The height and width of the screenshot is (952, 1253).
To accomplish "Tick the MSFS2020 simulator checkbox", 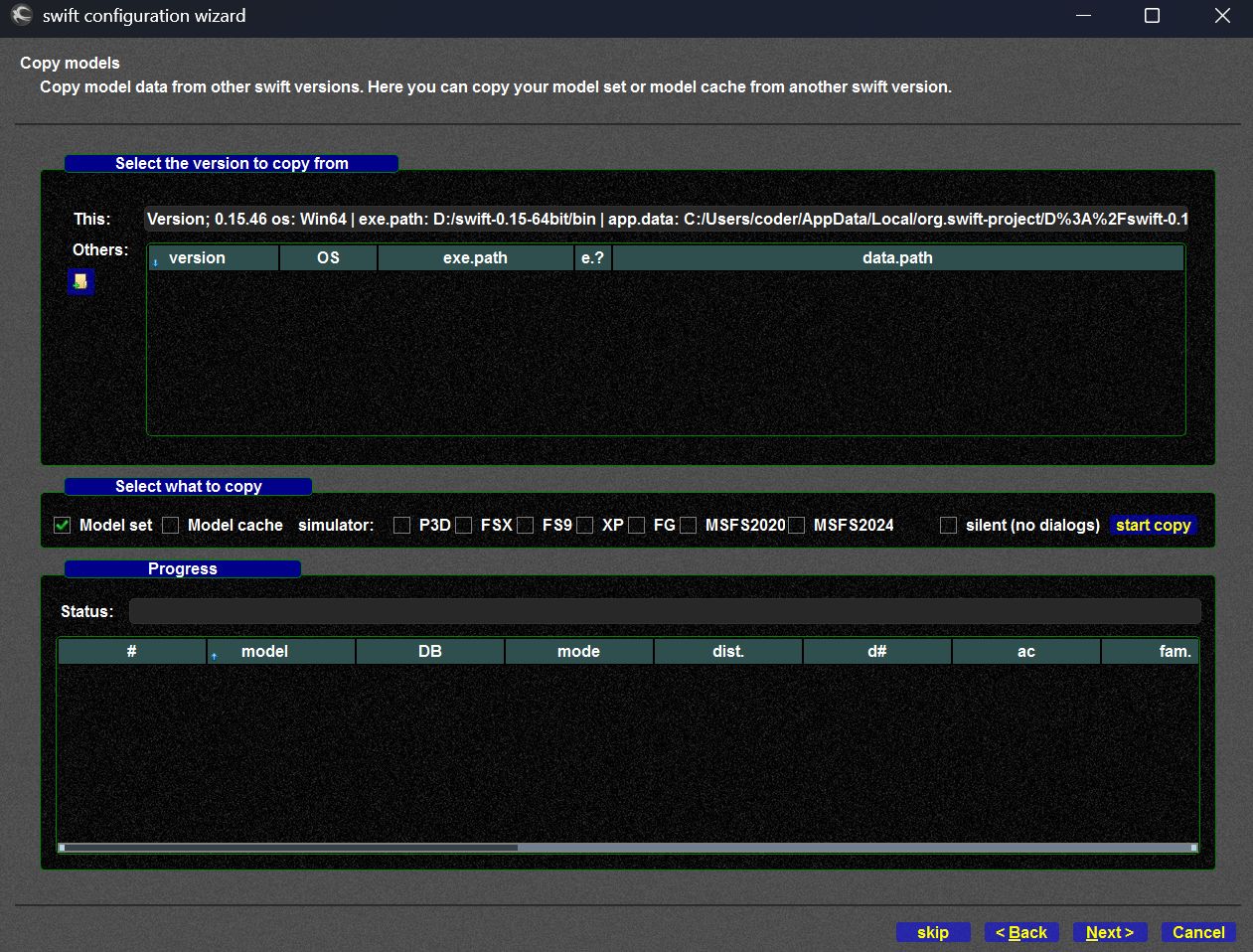I will click(688, 525).
